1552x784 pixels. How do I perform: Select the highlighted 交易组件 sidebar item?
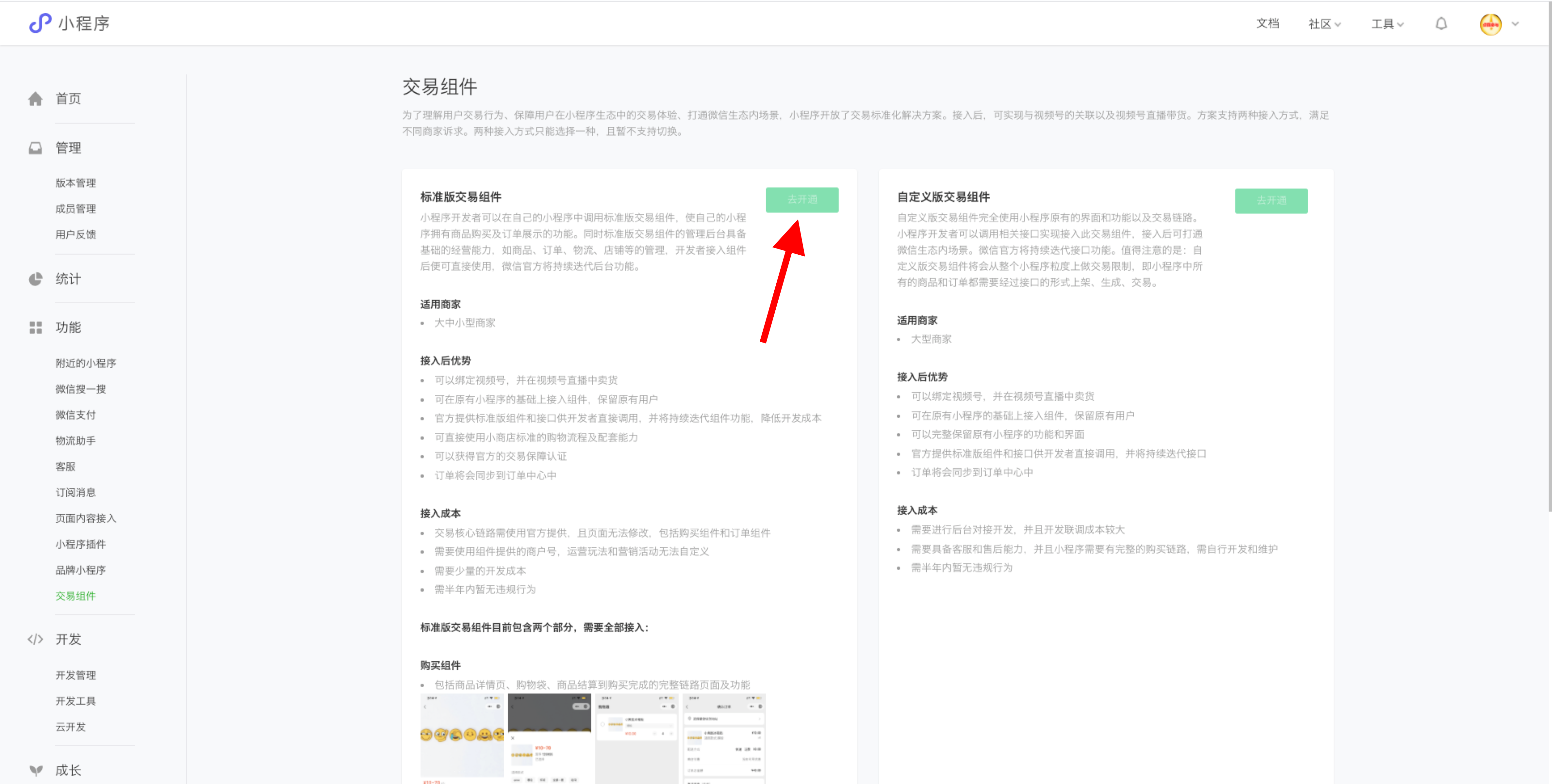click(x=75, y=596)
